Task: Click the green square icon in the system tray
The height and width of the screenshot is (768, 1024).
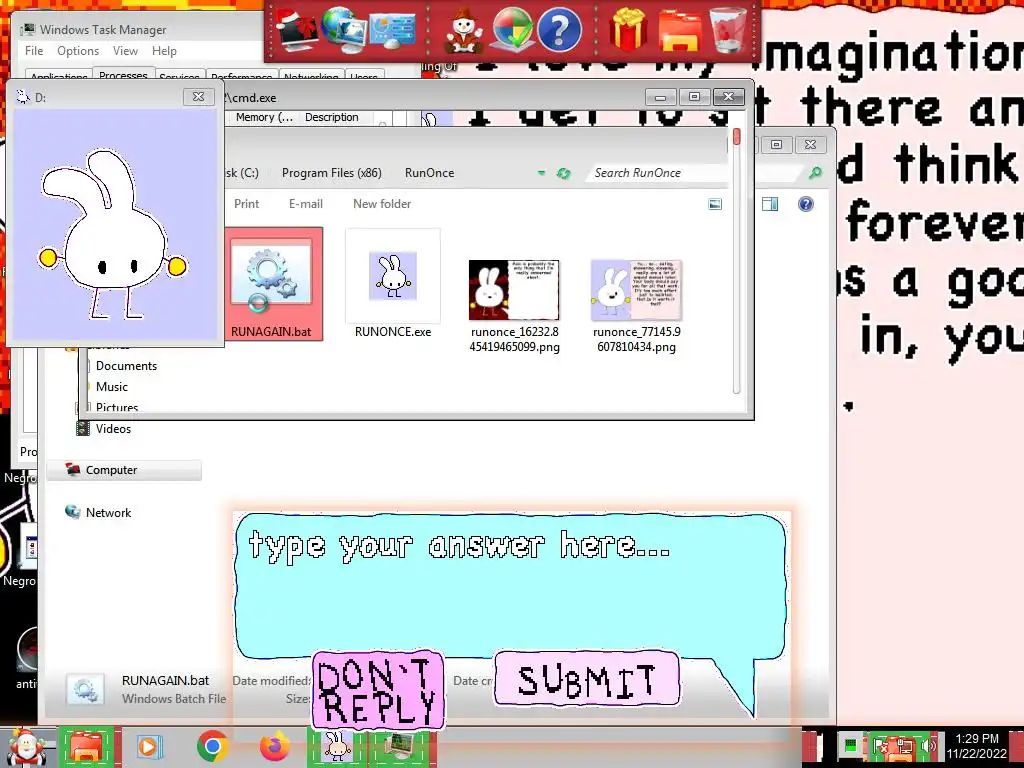Action: (850, 745)
